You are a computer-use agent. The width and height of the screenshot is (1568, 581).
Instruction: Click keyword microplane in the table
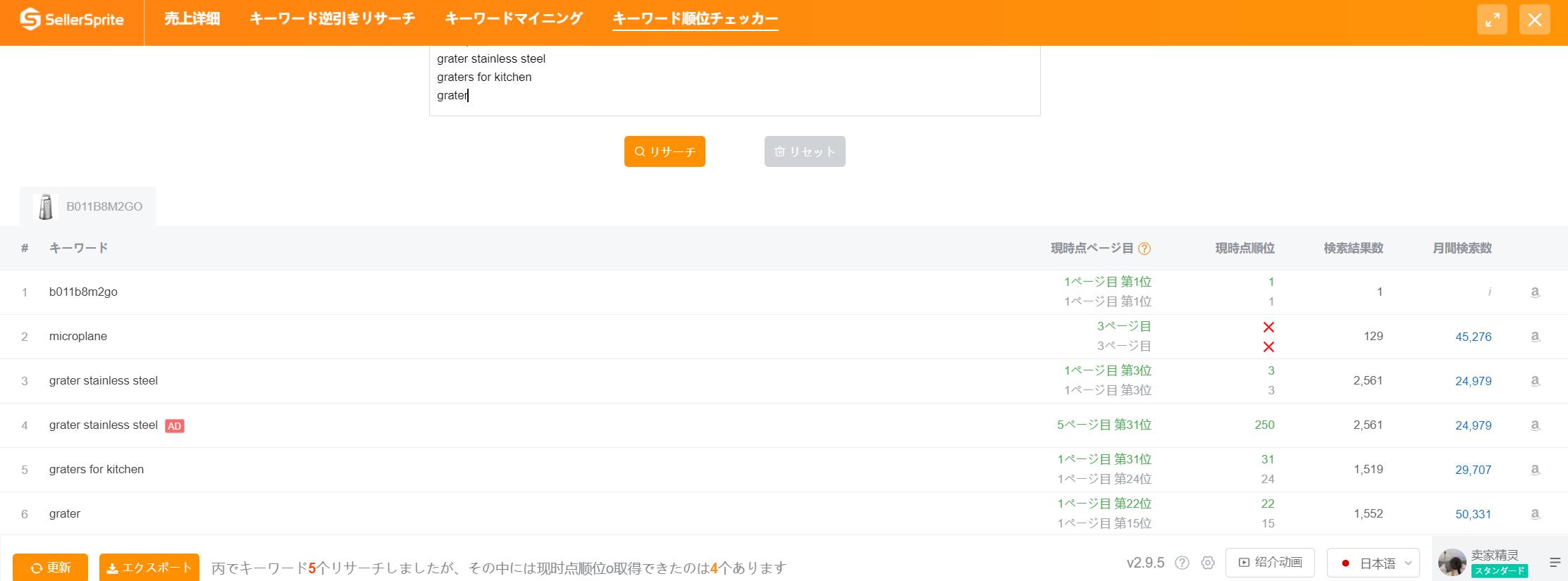tap(78, 337)
